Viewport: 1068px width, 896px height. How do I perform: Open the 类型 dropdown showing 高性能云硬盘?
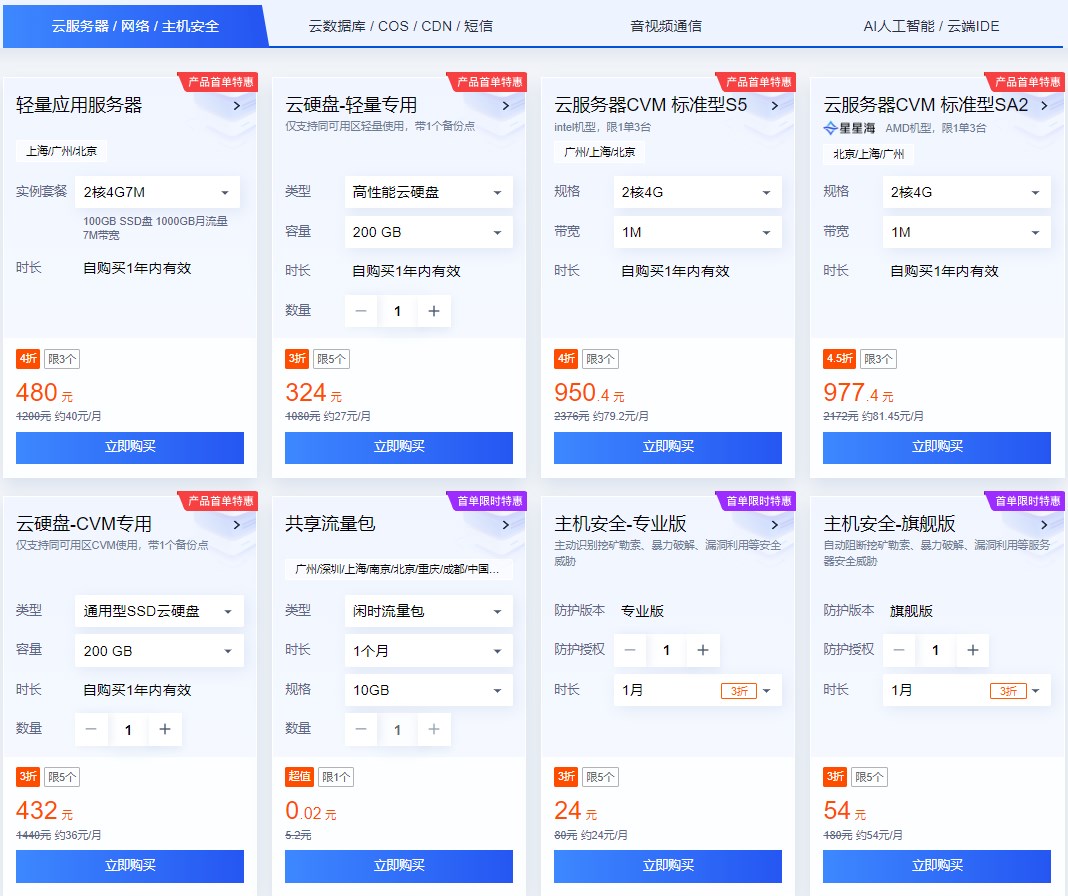(428, 192)
